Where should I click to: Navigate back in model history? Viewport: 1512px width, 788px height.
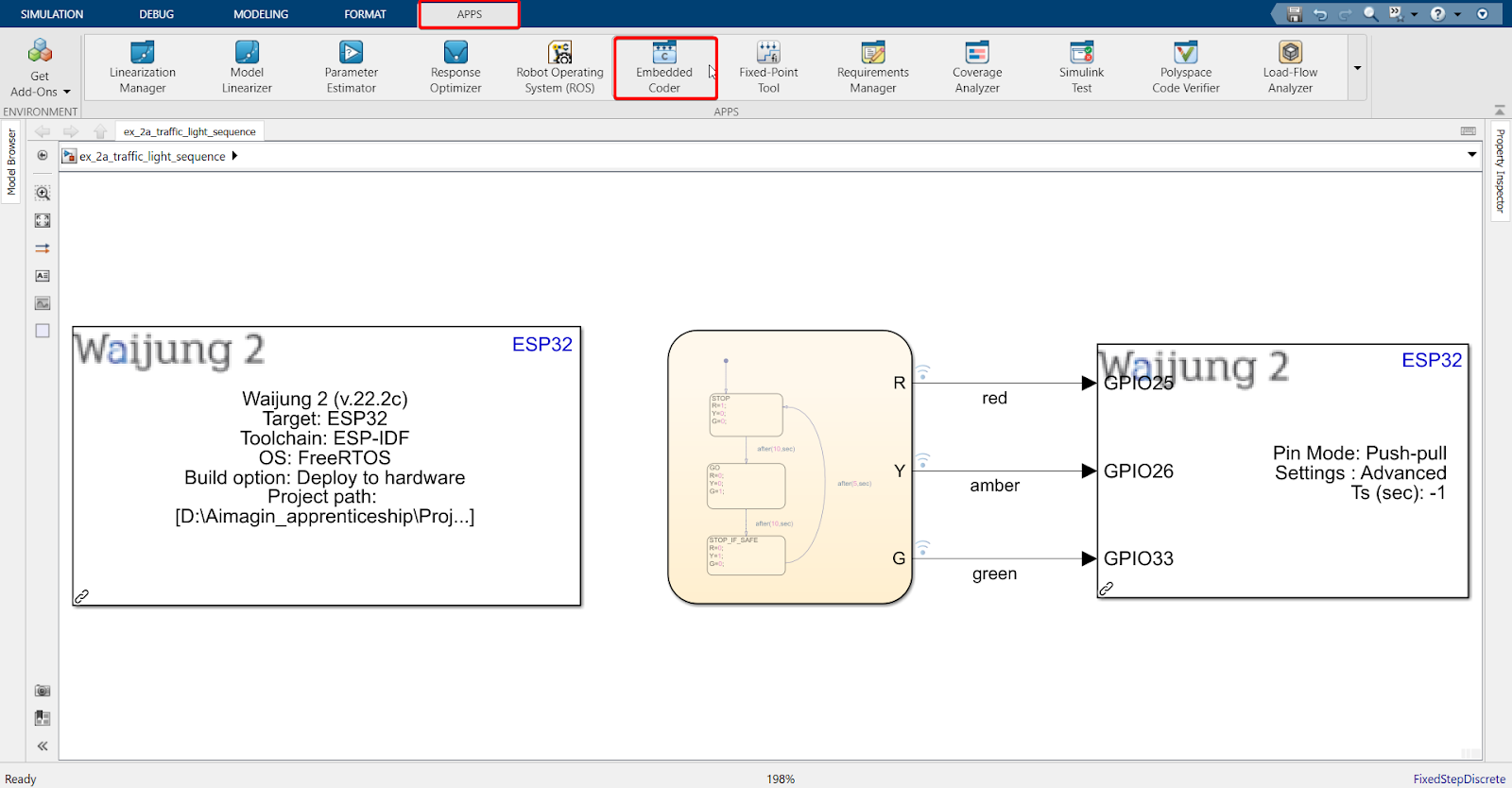coord(43,131)
